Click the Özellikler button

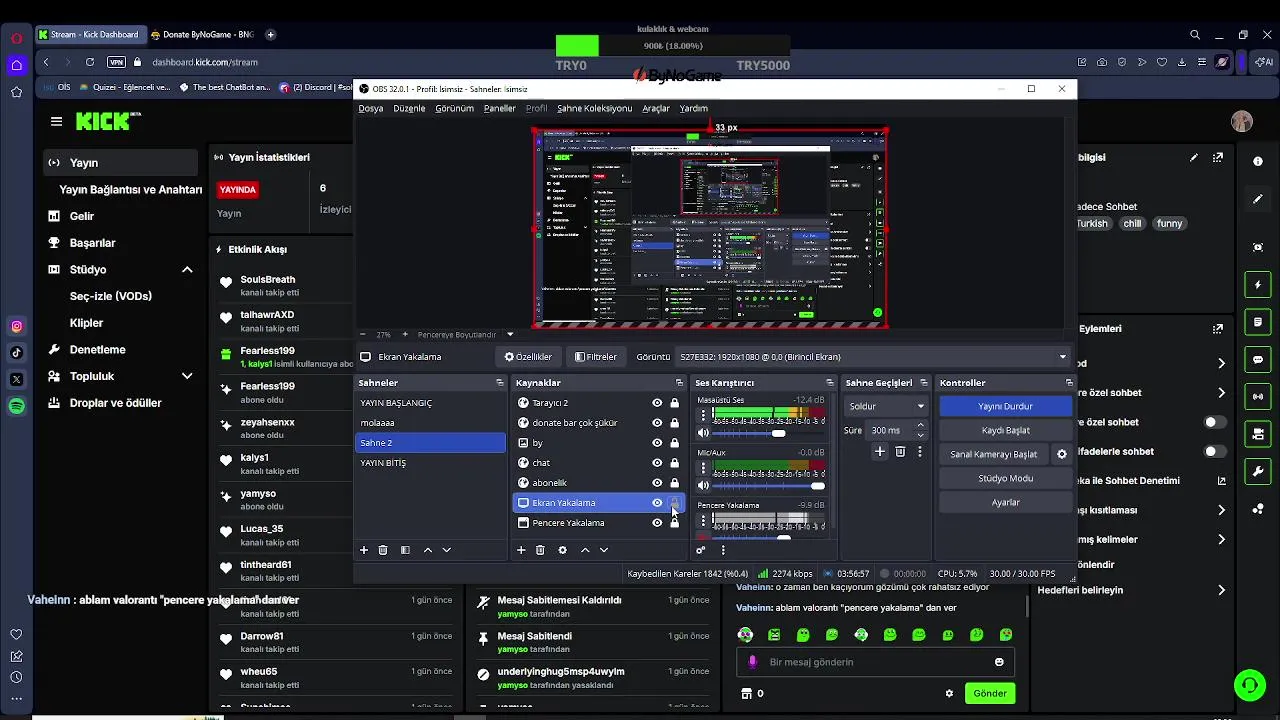(x=528, y=357)
